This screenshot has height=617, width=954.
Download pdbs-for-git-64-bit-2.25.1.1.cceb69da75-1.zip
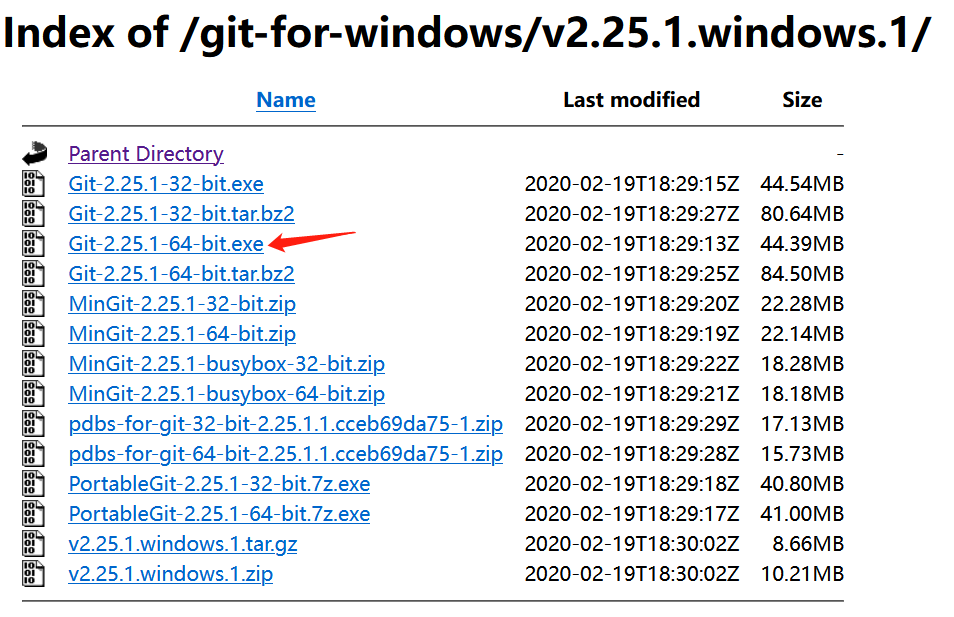point(285,454)
